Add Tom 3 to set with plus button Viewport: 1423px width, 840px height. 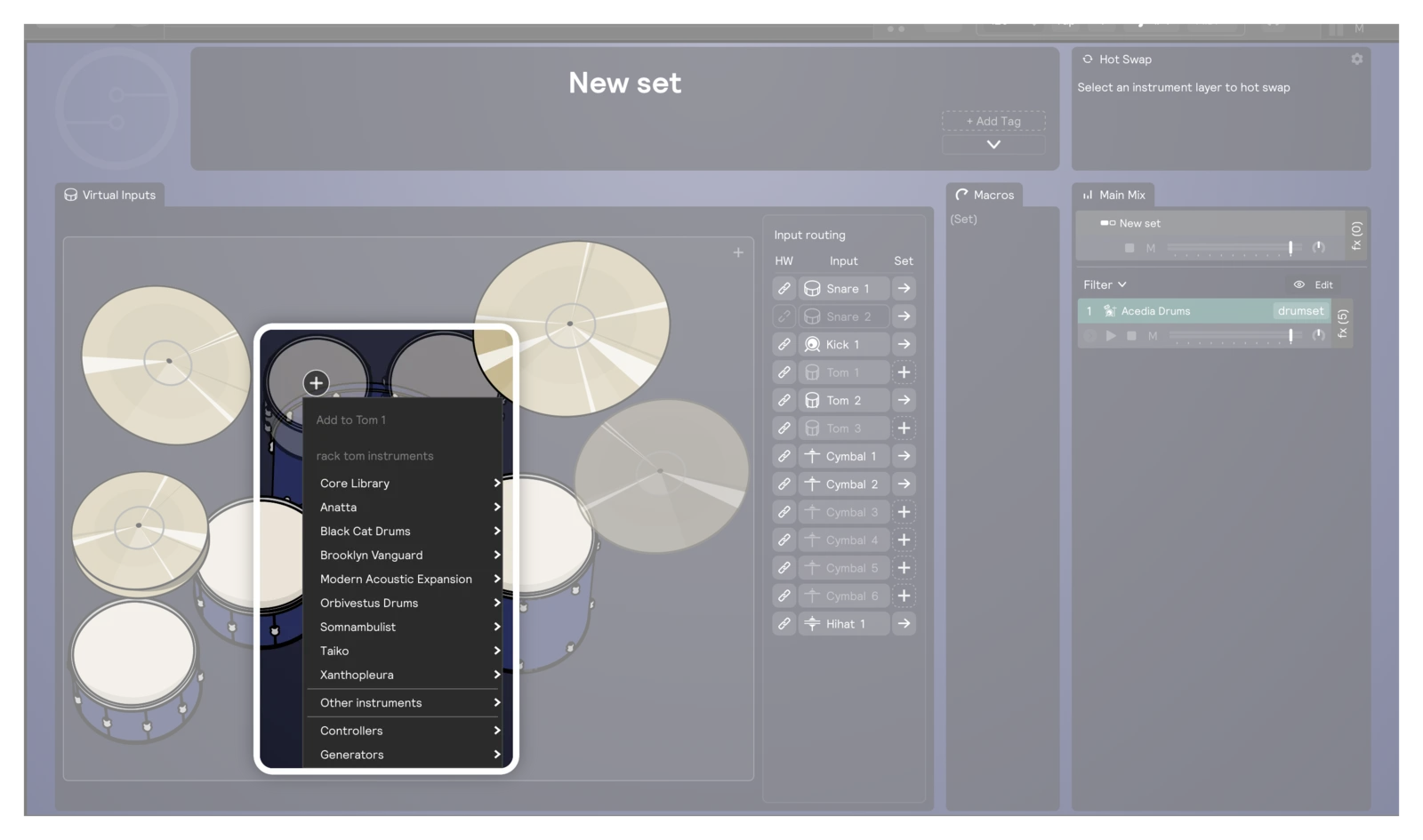(904, 428)
